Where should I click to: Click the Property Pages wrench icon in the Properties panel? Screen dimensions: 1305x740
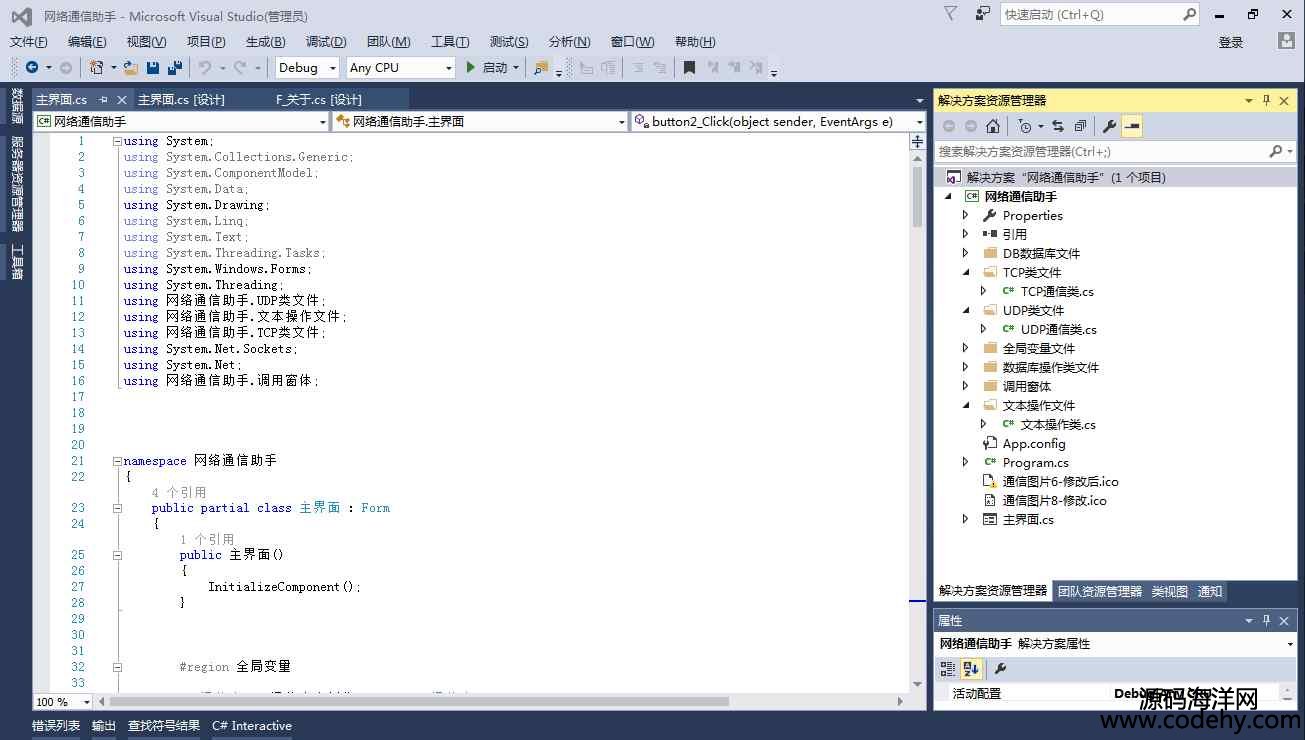(x=999, y=669)
